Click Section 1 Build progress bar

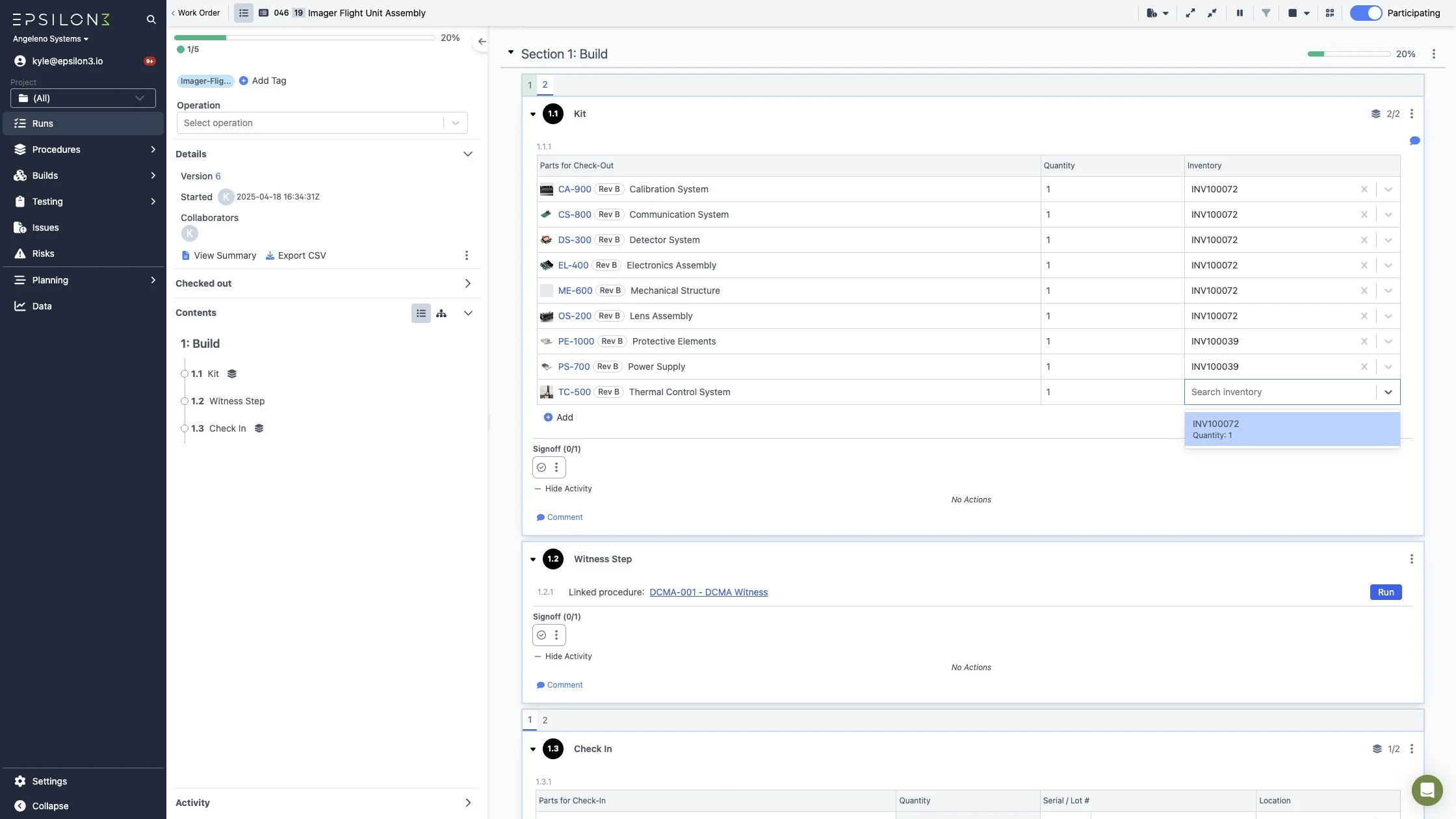click(x=1349, y=54)
